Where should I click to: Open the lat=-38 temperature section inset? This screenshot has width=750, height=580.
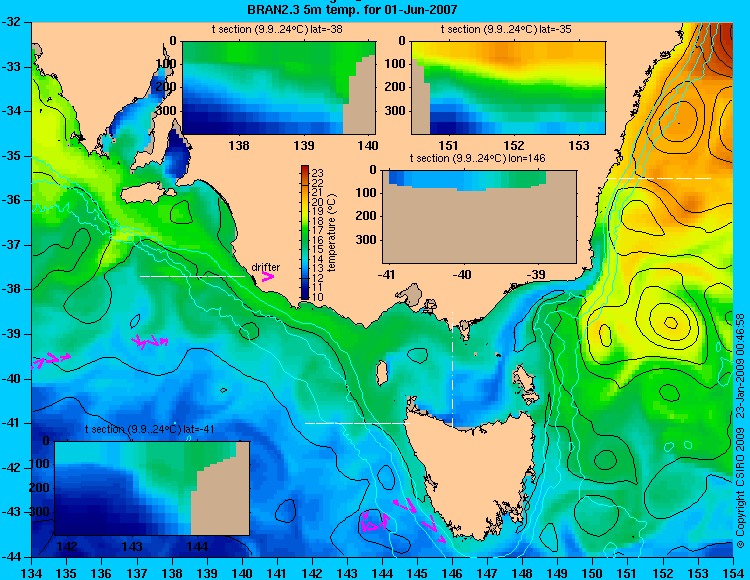point(279,88)
